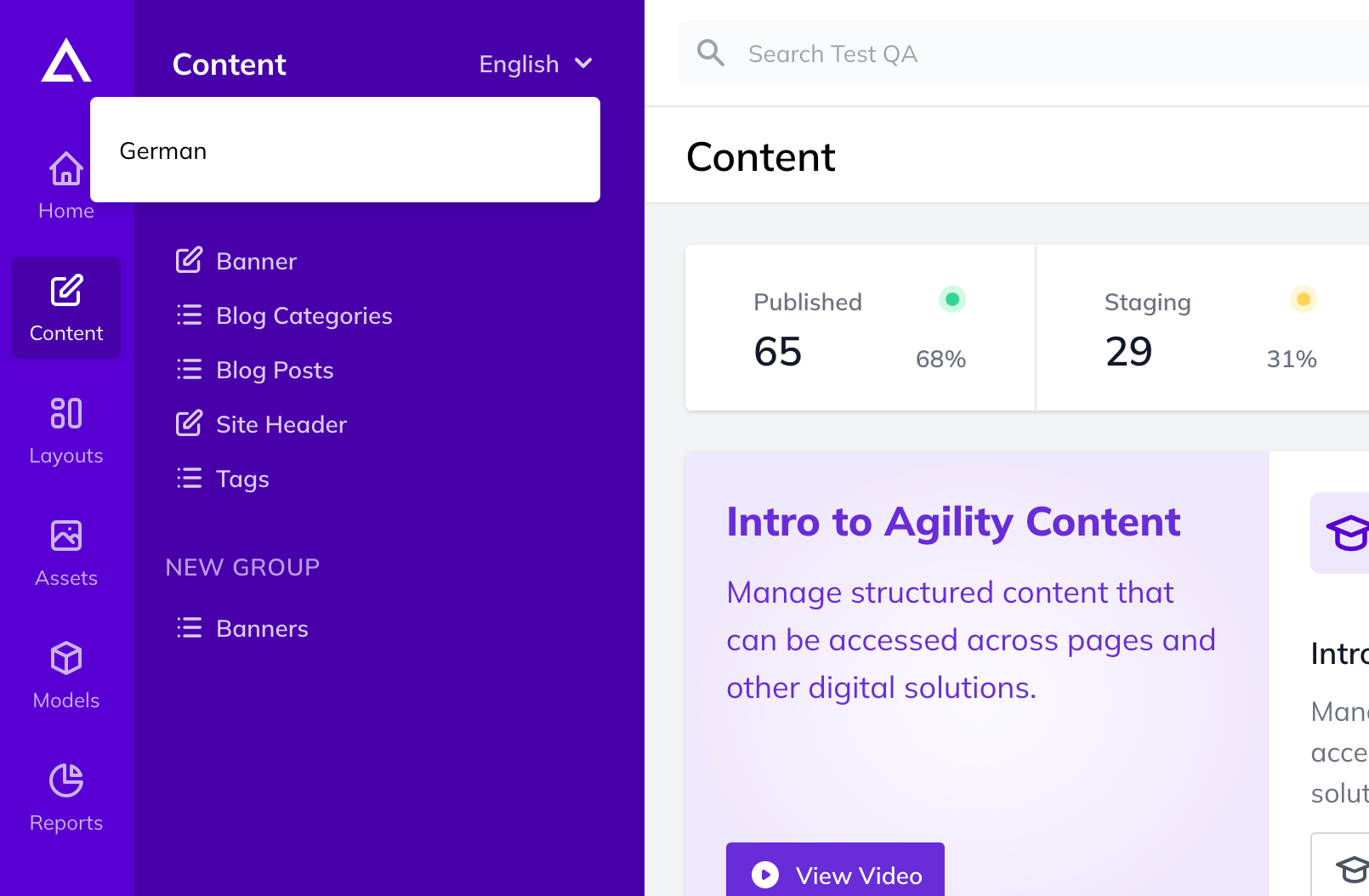Open the Reports pie chart icon
The image size is (1369, 896).
(x=66, y=780)
